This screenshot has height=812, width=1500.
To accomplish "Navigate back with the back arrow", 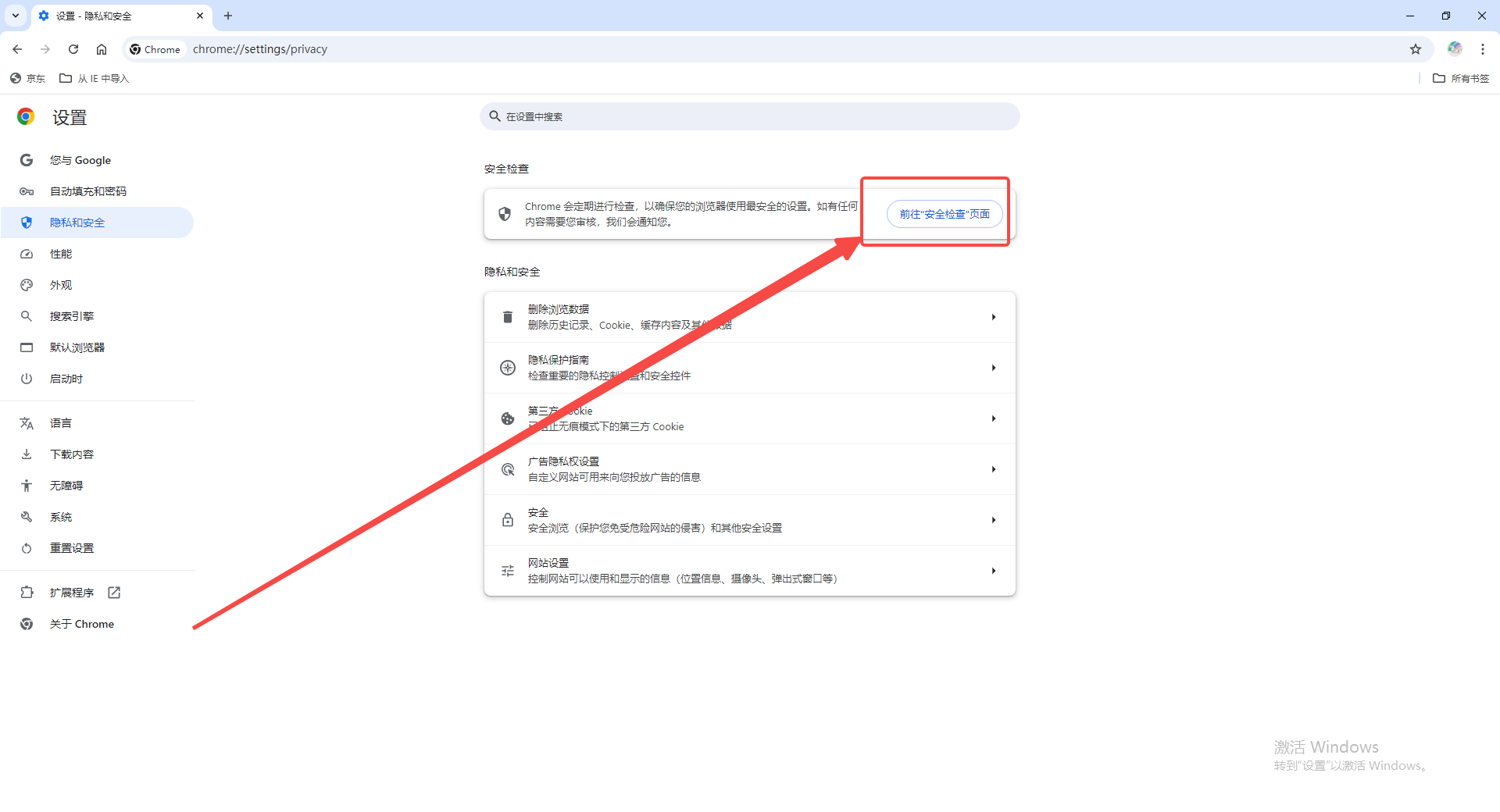I will coord(17,49).
